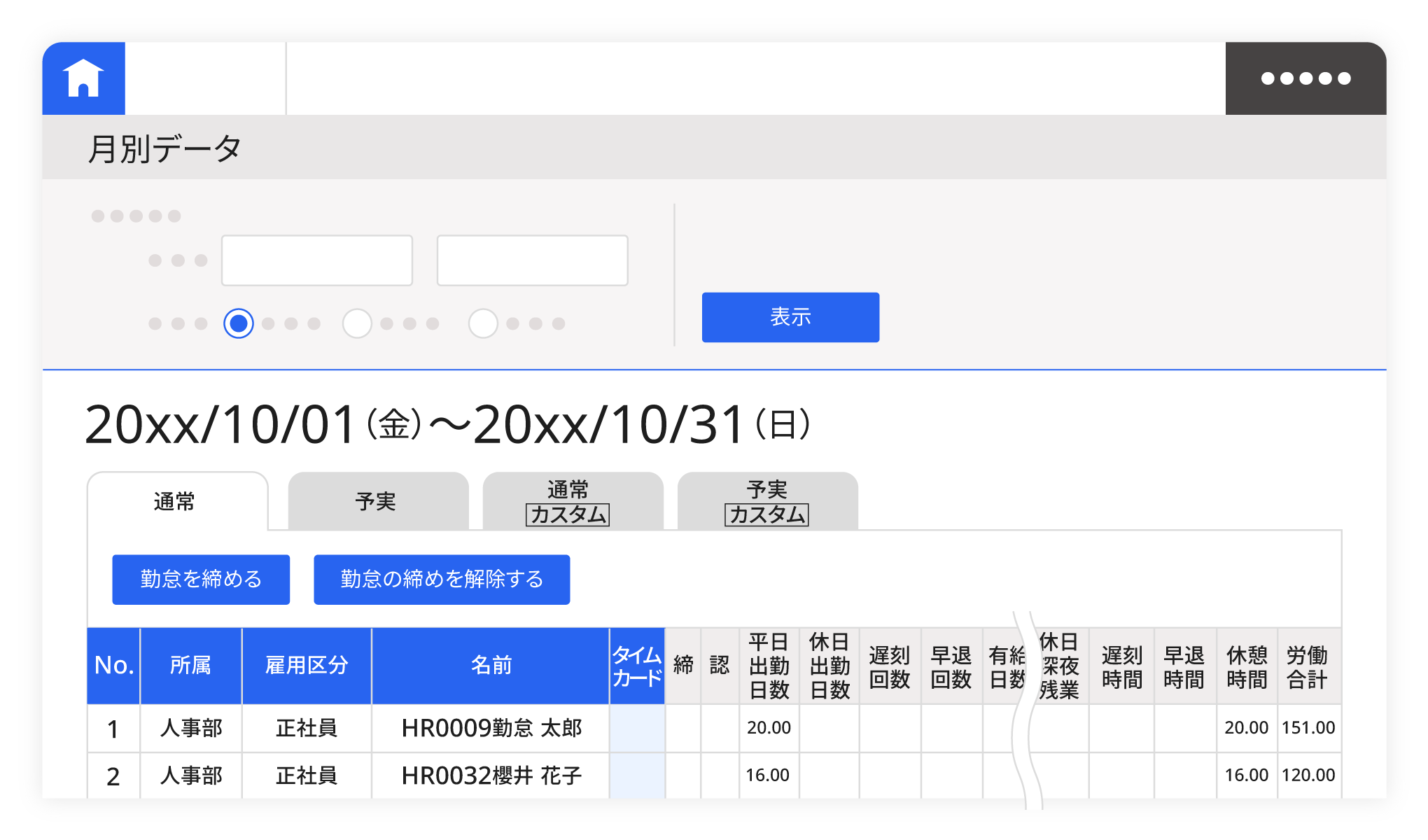
Task: Open the time card cell for HR0032櫻井 花子
Action: pos(636,775)
